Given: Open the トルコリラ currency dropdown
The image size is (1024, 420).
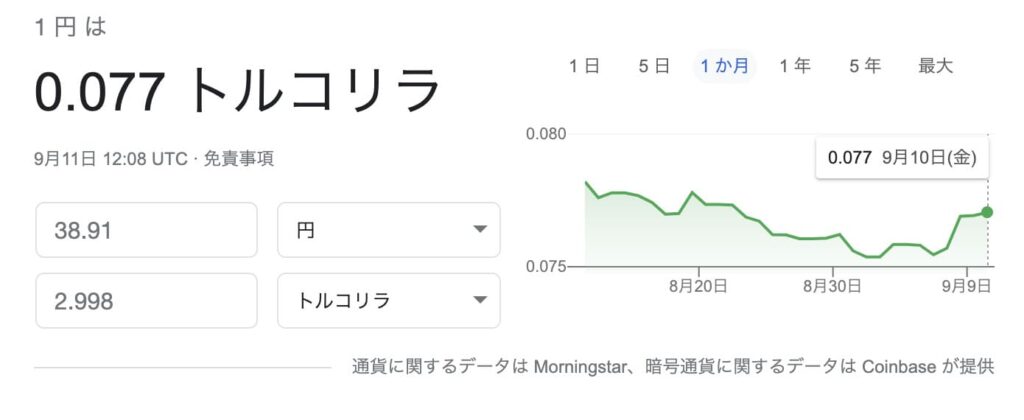Looking at the screenshot, I should [389, 300].
